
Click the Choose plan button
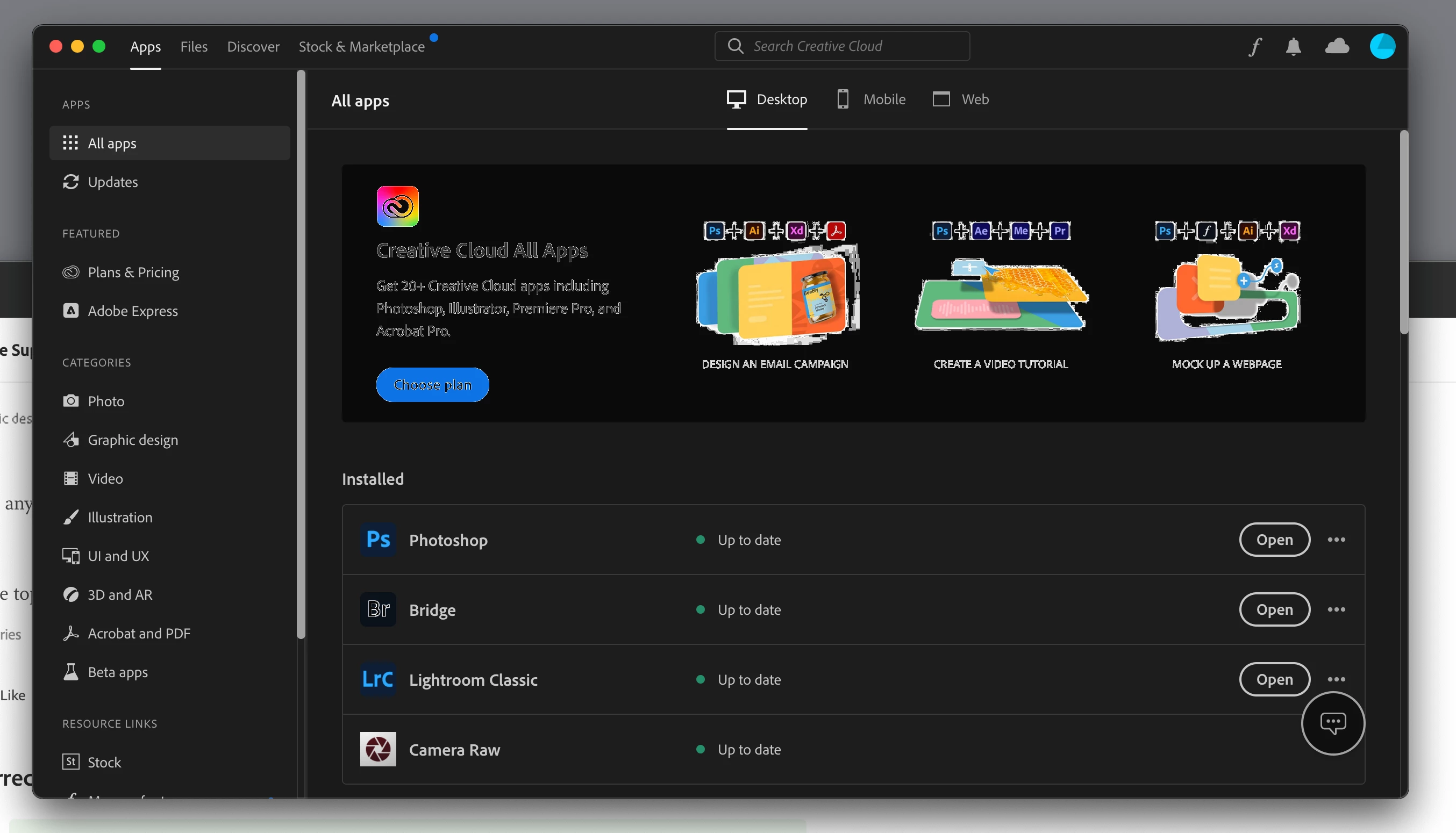[432, 384]
